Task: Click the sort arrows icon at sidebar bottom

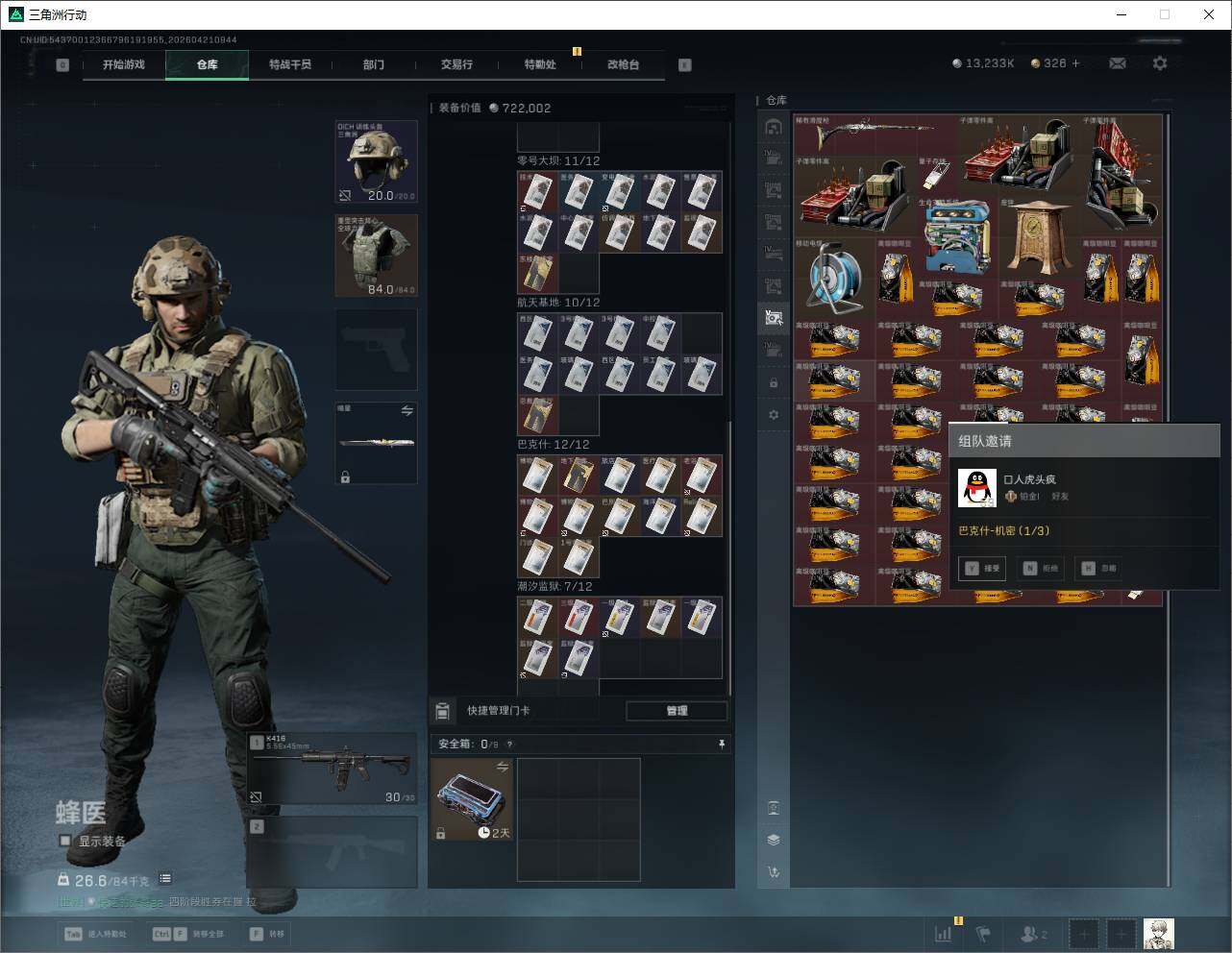Action: click(774, 872)
